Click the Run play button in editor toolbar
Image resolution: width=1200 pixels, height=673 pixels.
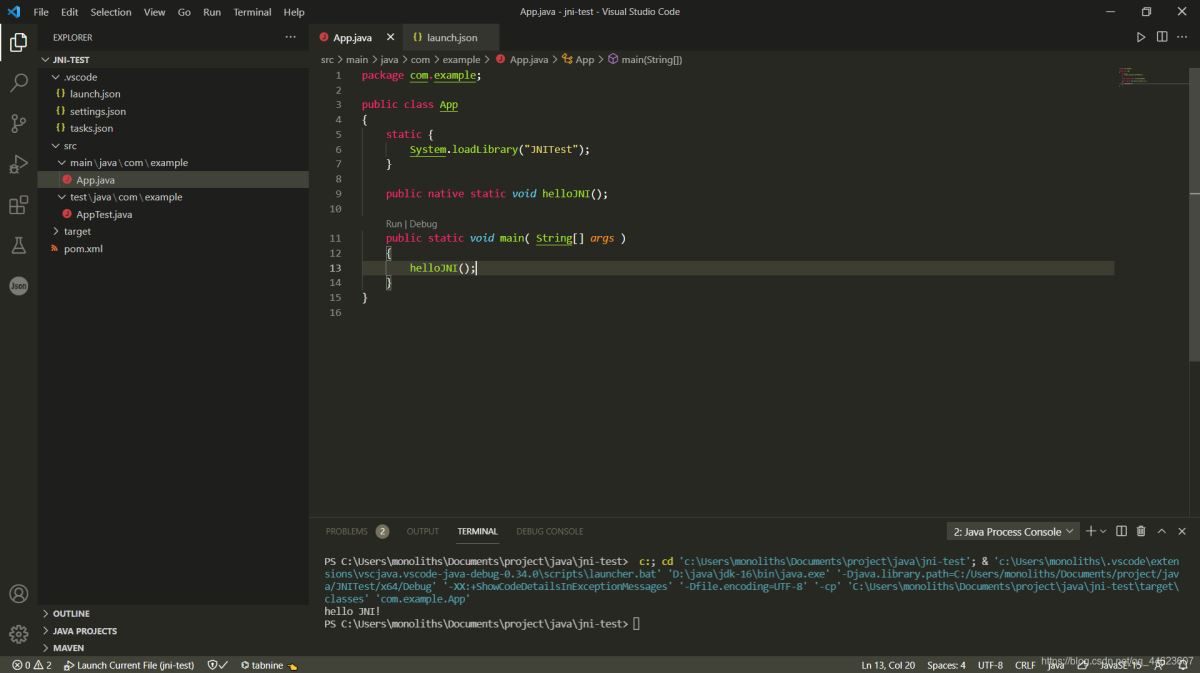1141,37
